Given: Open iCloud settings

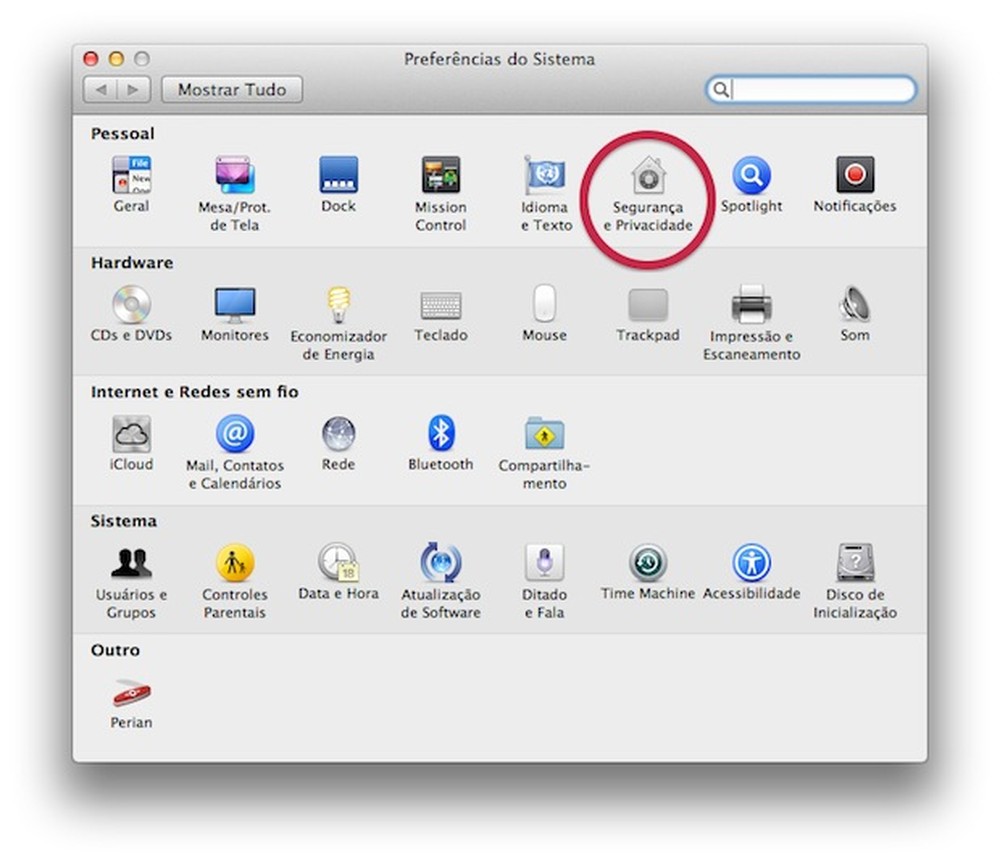Looking at the screenshot, I should coord(130,434).
